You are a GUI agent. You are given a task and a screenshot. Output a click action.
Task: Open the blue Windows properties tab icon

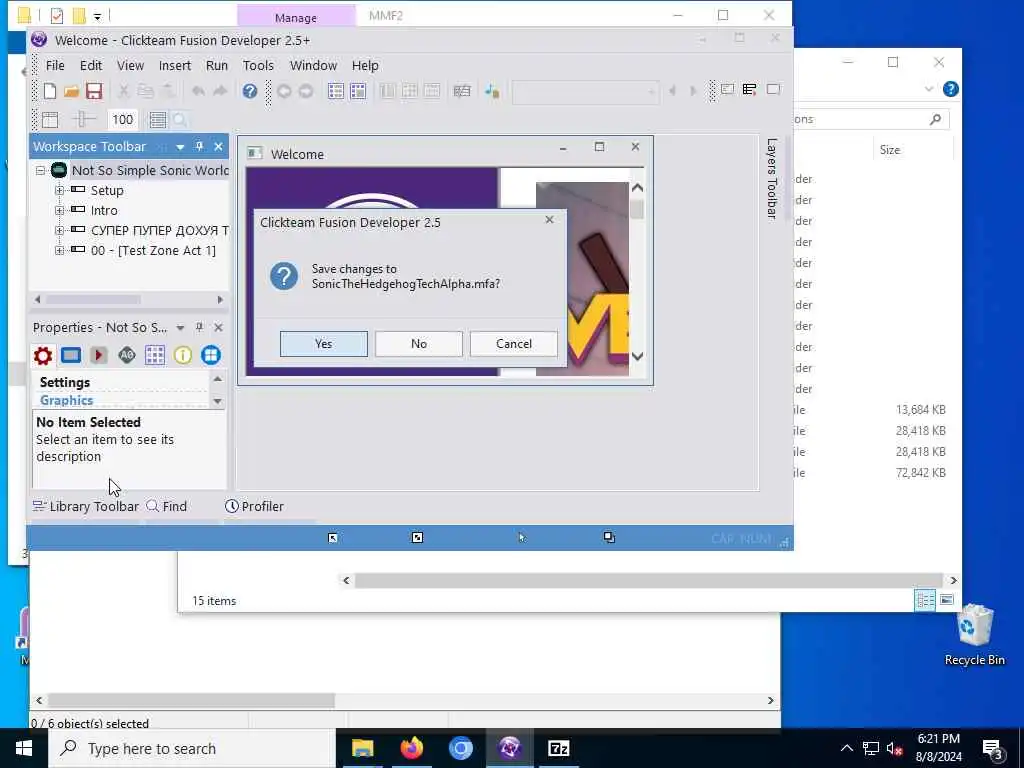tap(210, 355)
